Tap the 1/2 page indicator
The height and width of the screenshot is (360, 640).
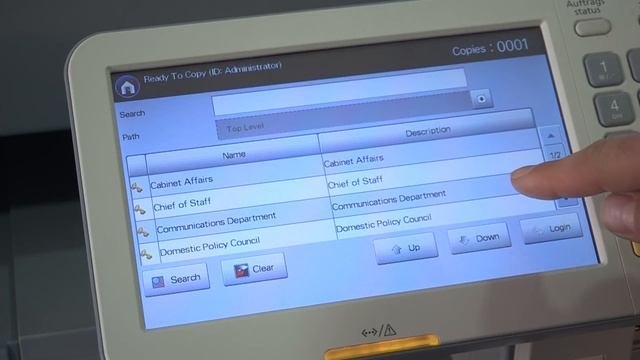(x=555, y=155)
